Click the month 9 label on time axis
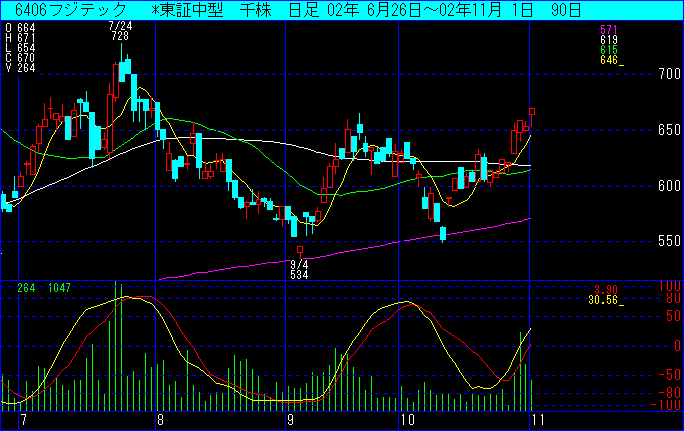The width and height of the screenshot is (684, 431). point(291,421)
